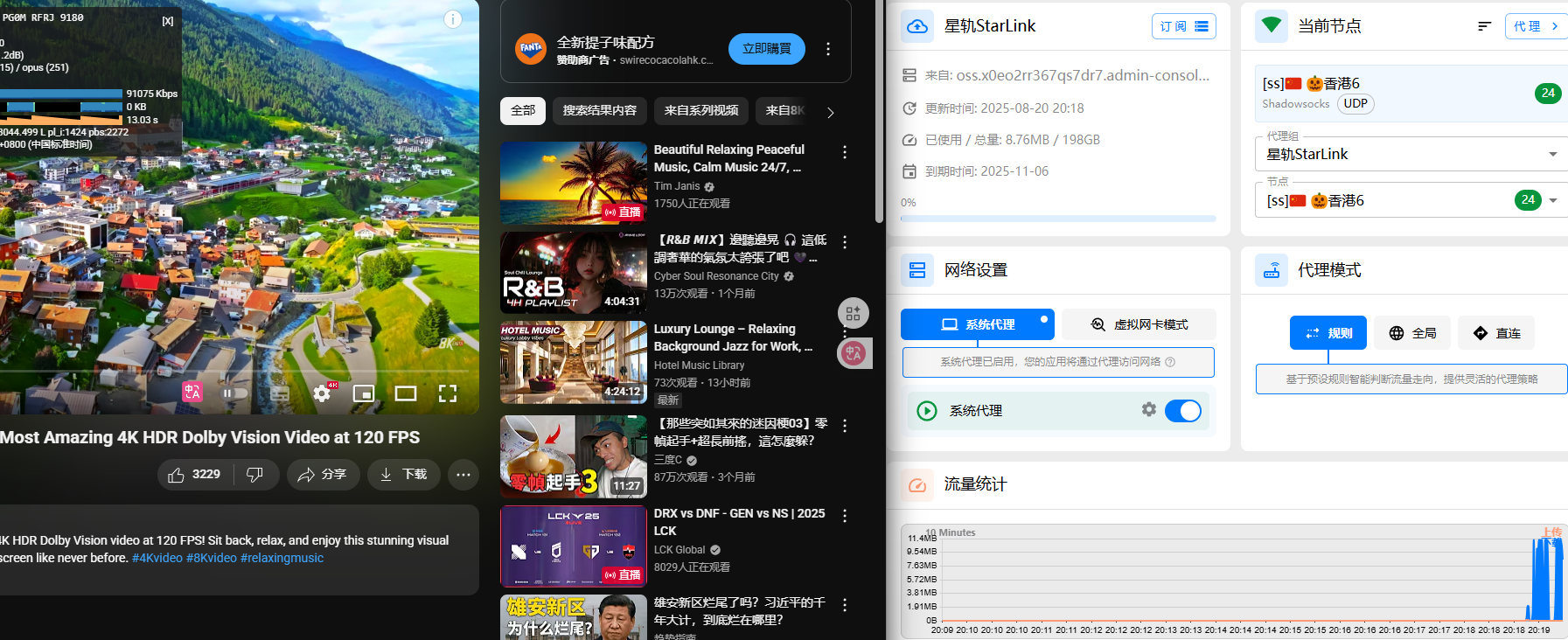Click the sort icon in 当前节点 header

pos(1484,26)
